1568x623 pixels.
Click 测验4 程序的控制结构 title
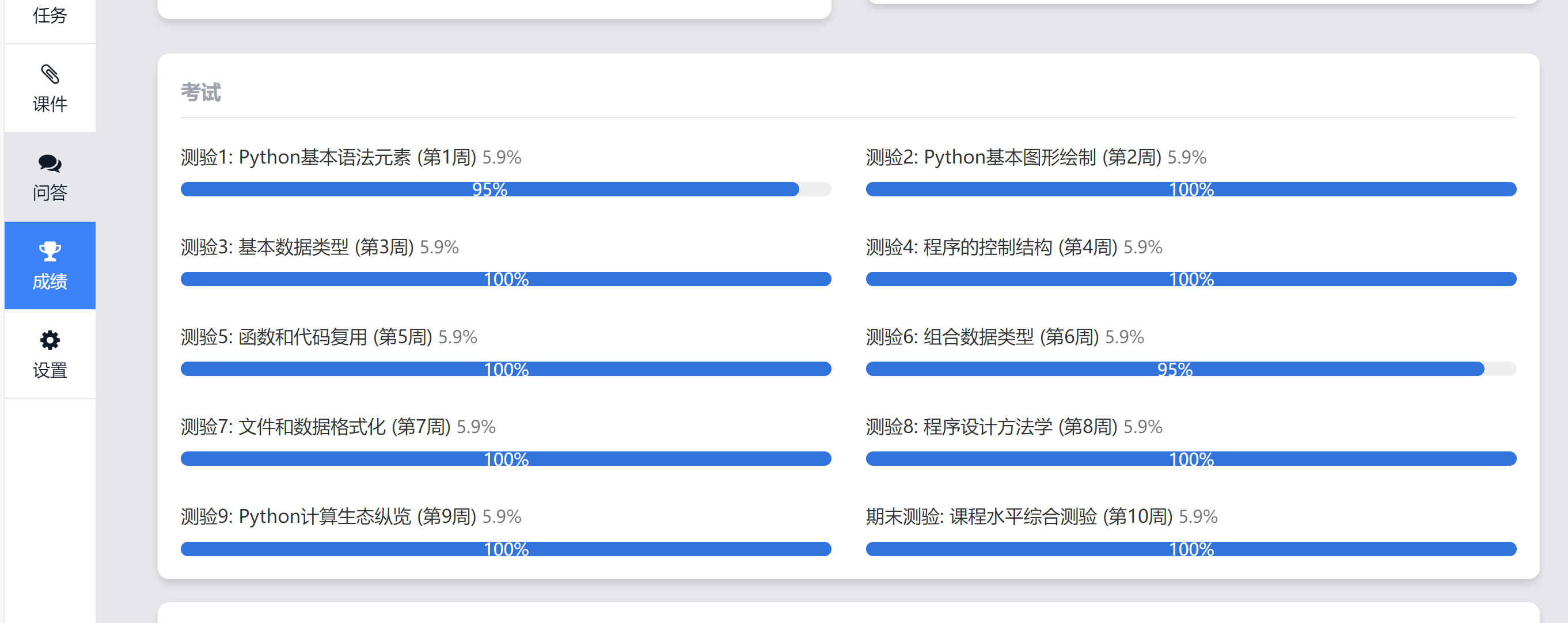click(992, 247)
